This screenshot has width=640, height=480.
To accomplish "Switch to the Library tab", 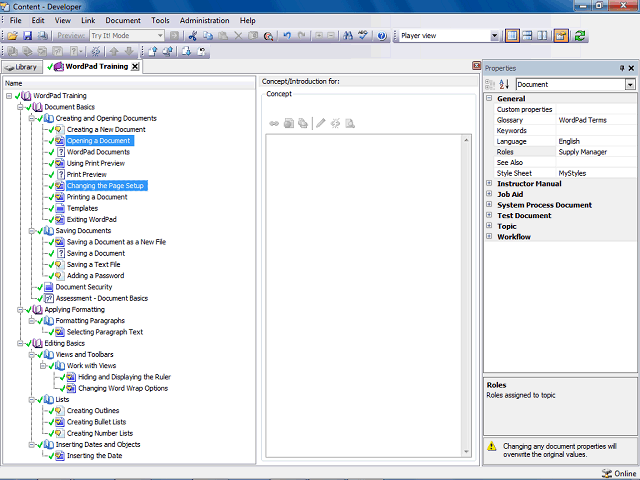I will pyautogui.click(x=22, y=67).
